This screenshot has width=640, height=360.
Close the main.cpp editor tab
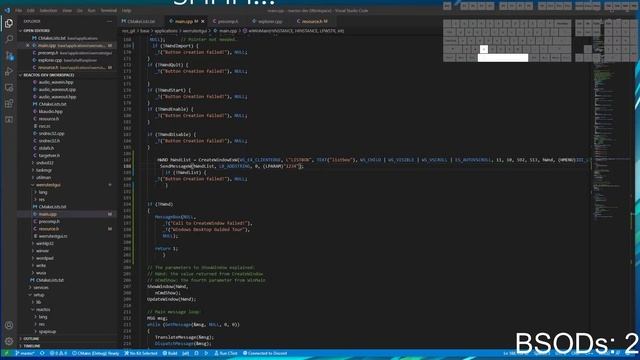[x=203, y=21]
